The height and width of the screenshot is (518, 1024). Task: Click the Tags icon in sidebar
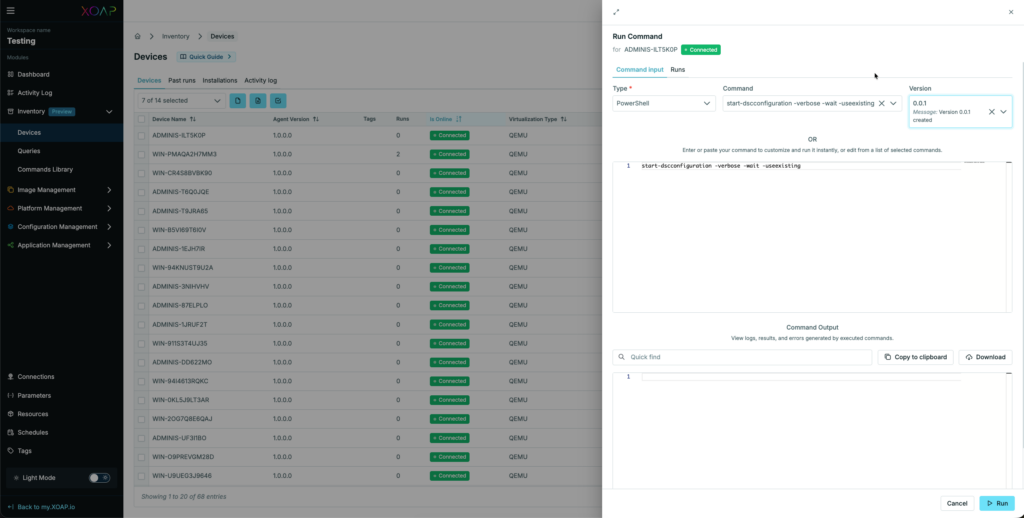(x=11, y=451)
